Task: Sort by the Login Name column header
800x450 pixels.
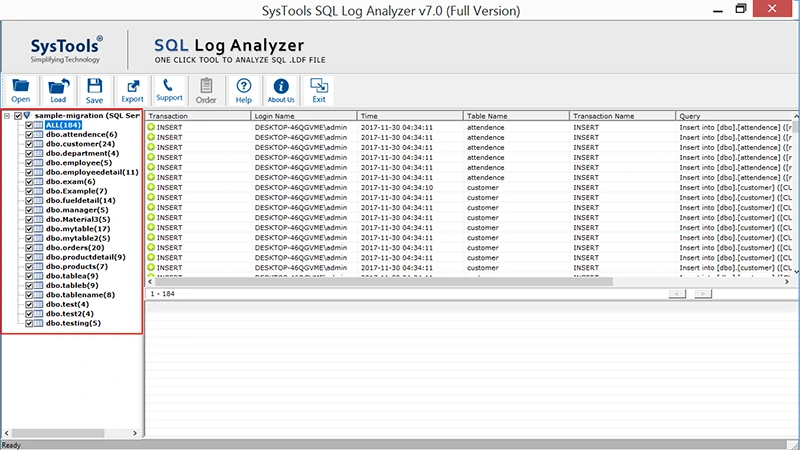Action: click(304, 116)
